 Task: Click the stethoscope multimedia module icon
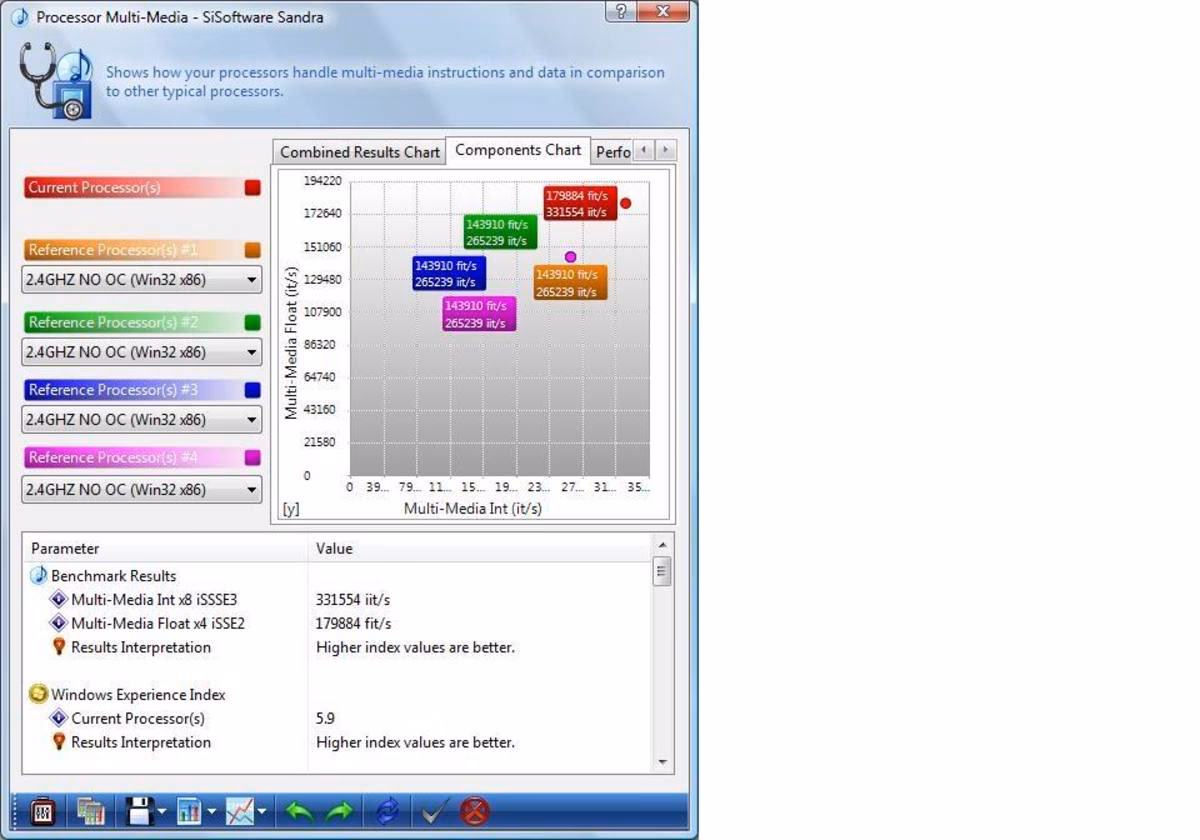pos(56,83)
